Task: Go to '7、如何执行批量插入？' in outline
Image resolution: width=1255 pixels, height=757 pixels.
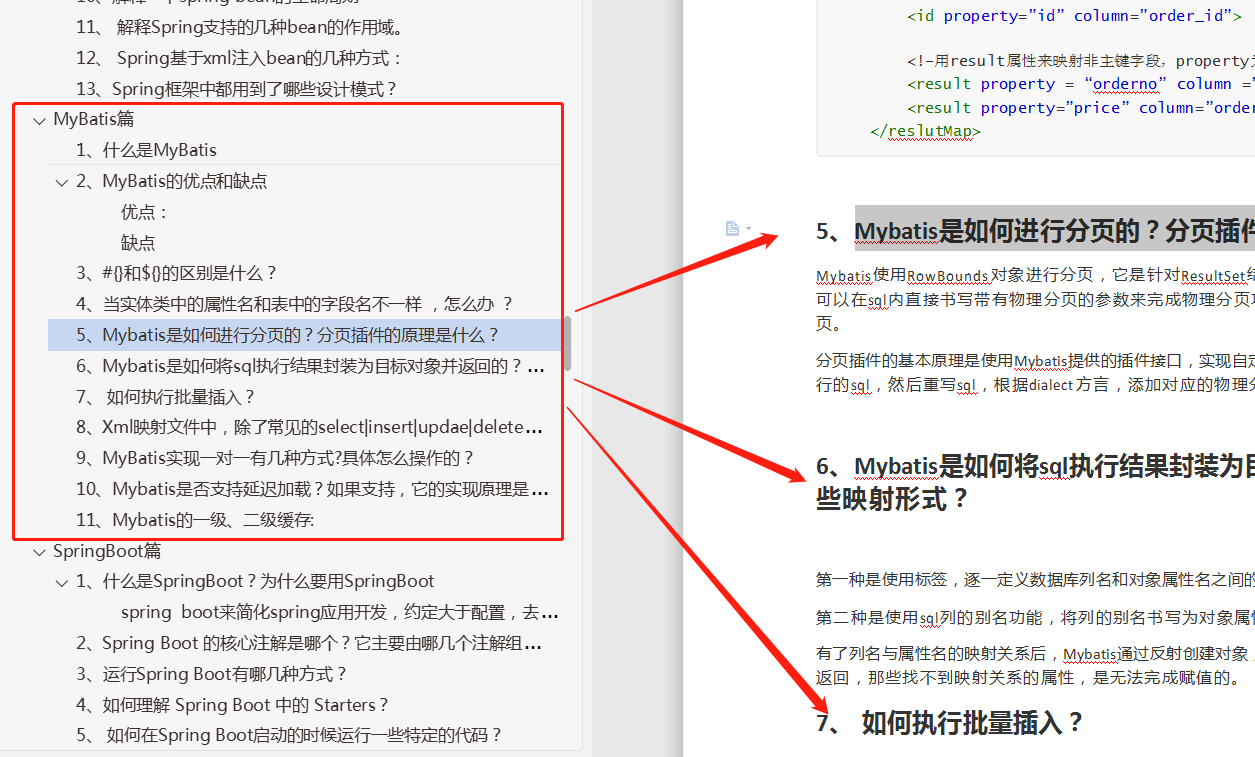Action: [166, 397]
